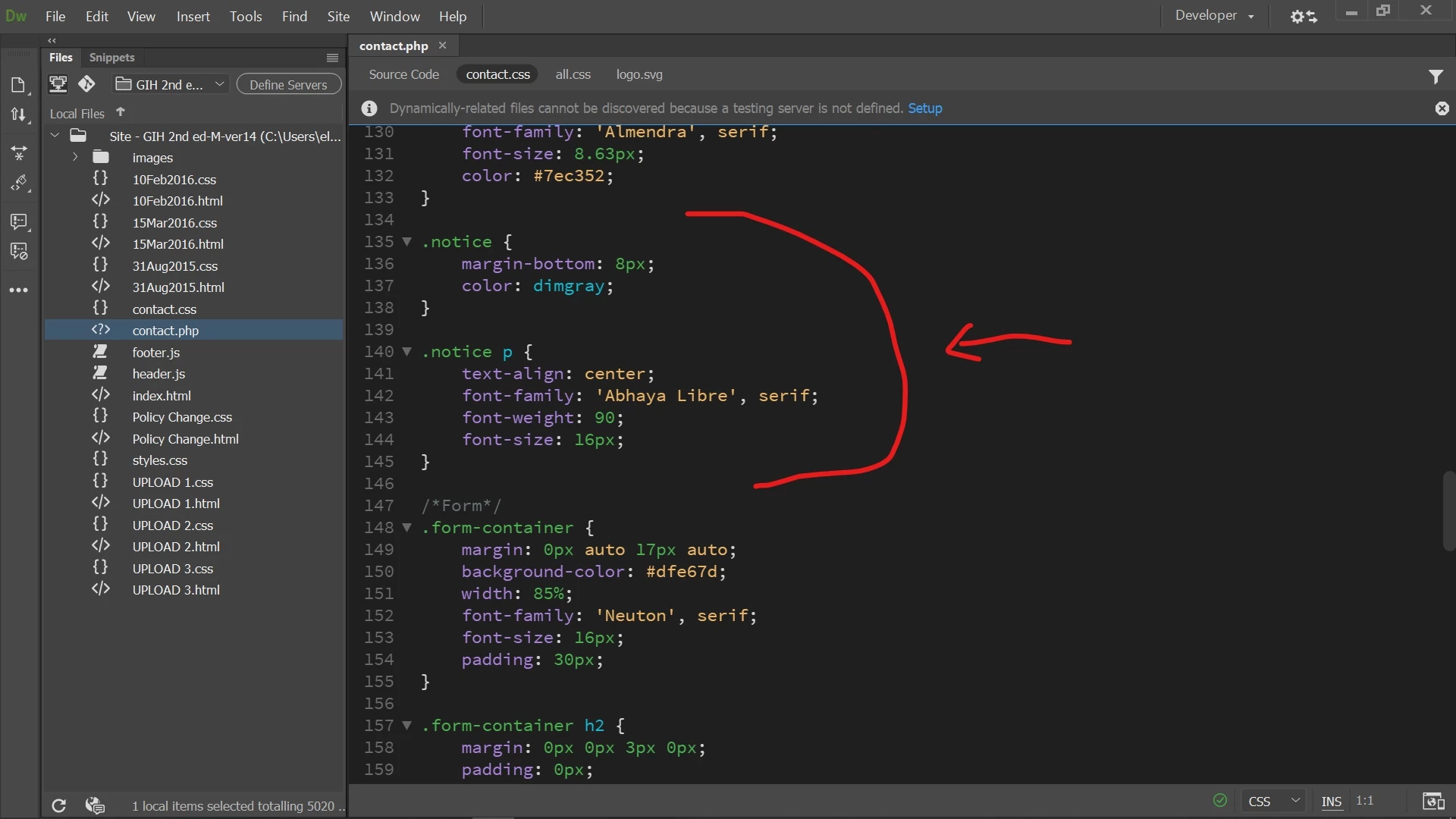This screenshot has width=1456, height=819.
Task: Open index.html in the file list
Action: click(162, 396)
